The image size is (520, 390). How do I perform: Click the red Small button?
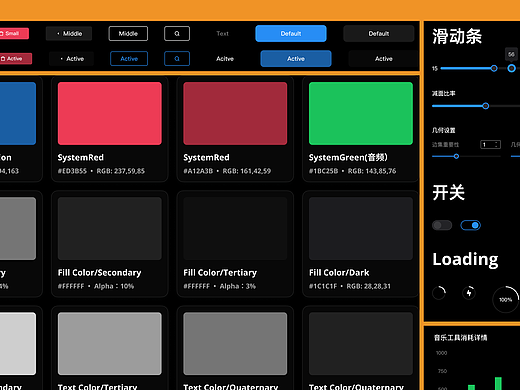tap(13, 33)
